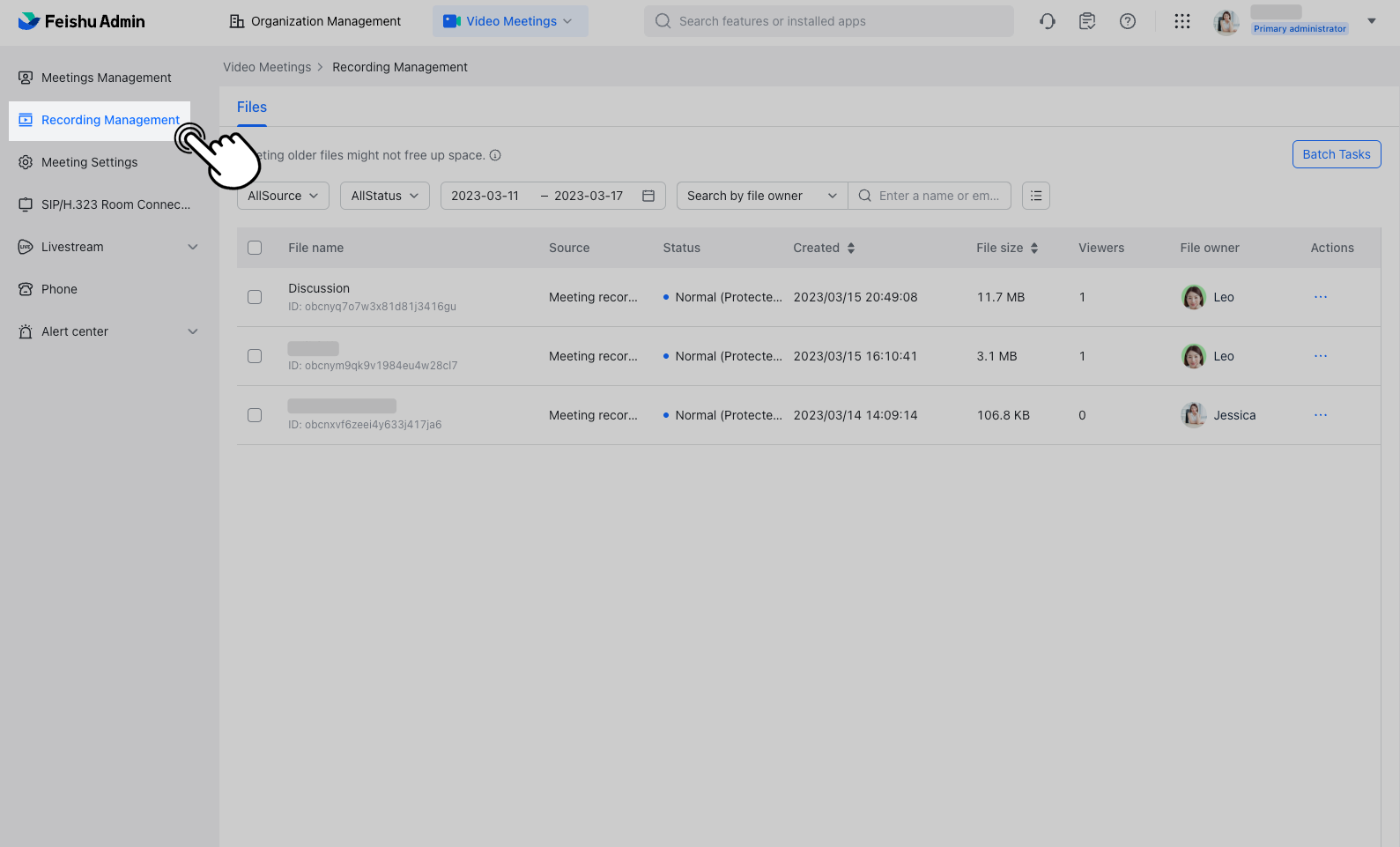Click the Livestream sidebar icon
Viewport: 1400px width, 847px height.
pyautogui.click(x=26, y=247)
